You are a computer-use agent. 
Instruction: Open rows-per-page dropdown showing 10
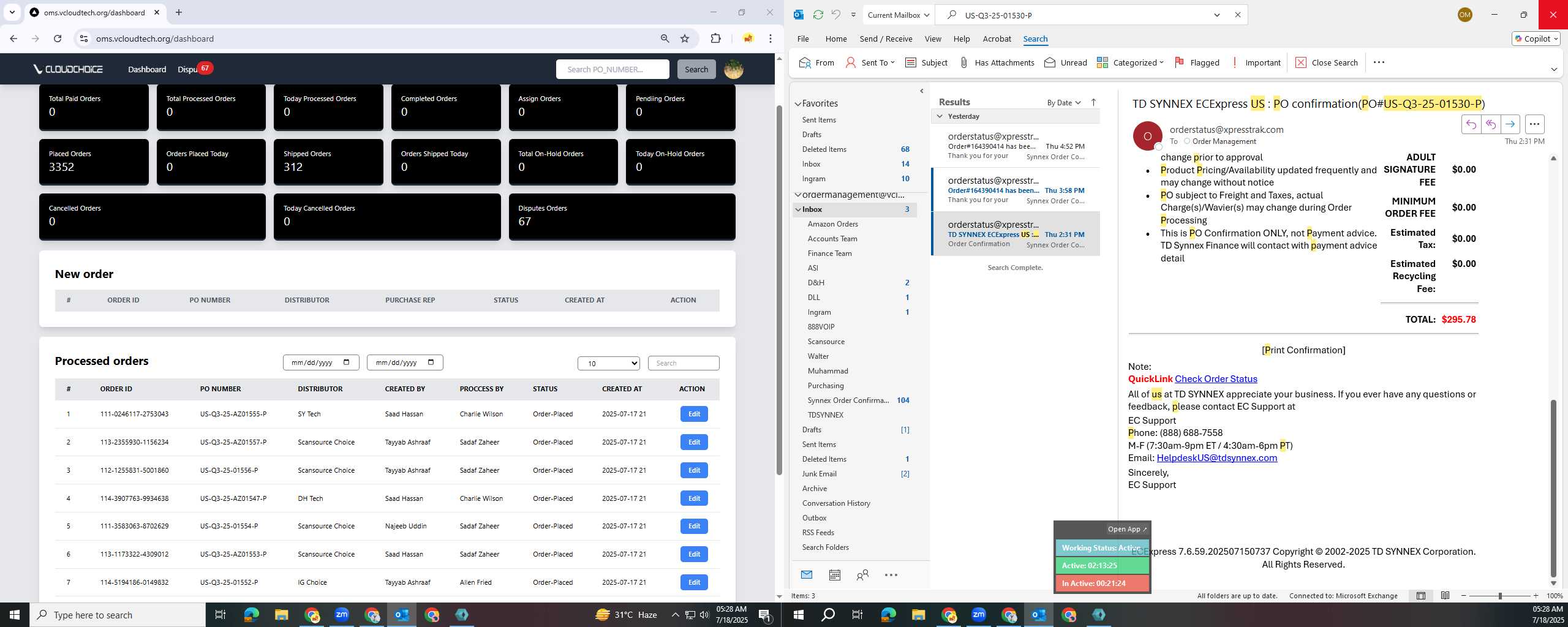coord(608,363)
